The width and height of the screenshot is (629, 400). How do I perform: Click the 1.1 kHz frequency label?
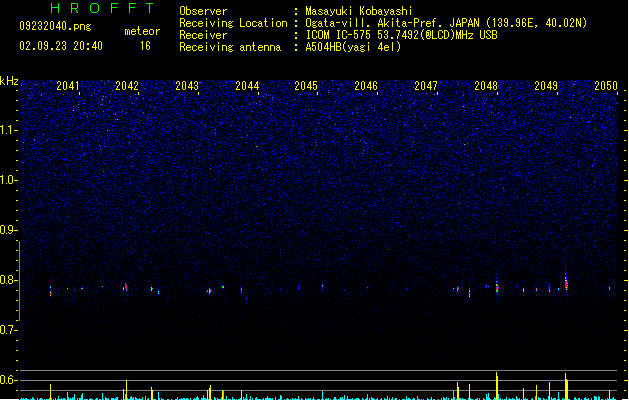(8, 130)
